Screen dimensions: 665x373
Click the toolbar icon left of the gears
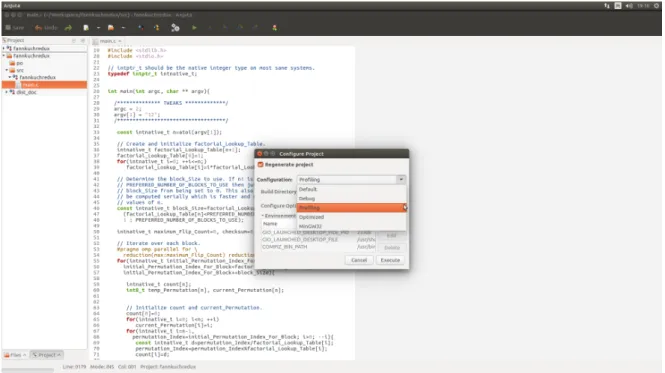pyautogui.click(x=156, y=28)
